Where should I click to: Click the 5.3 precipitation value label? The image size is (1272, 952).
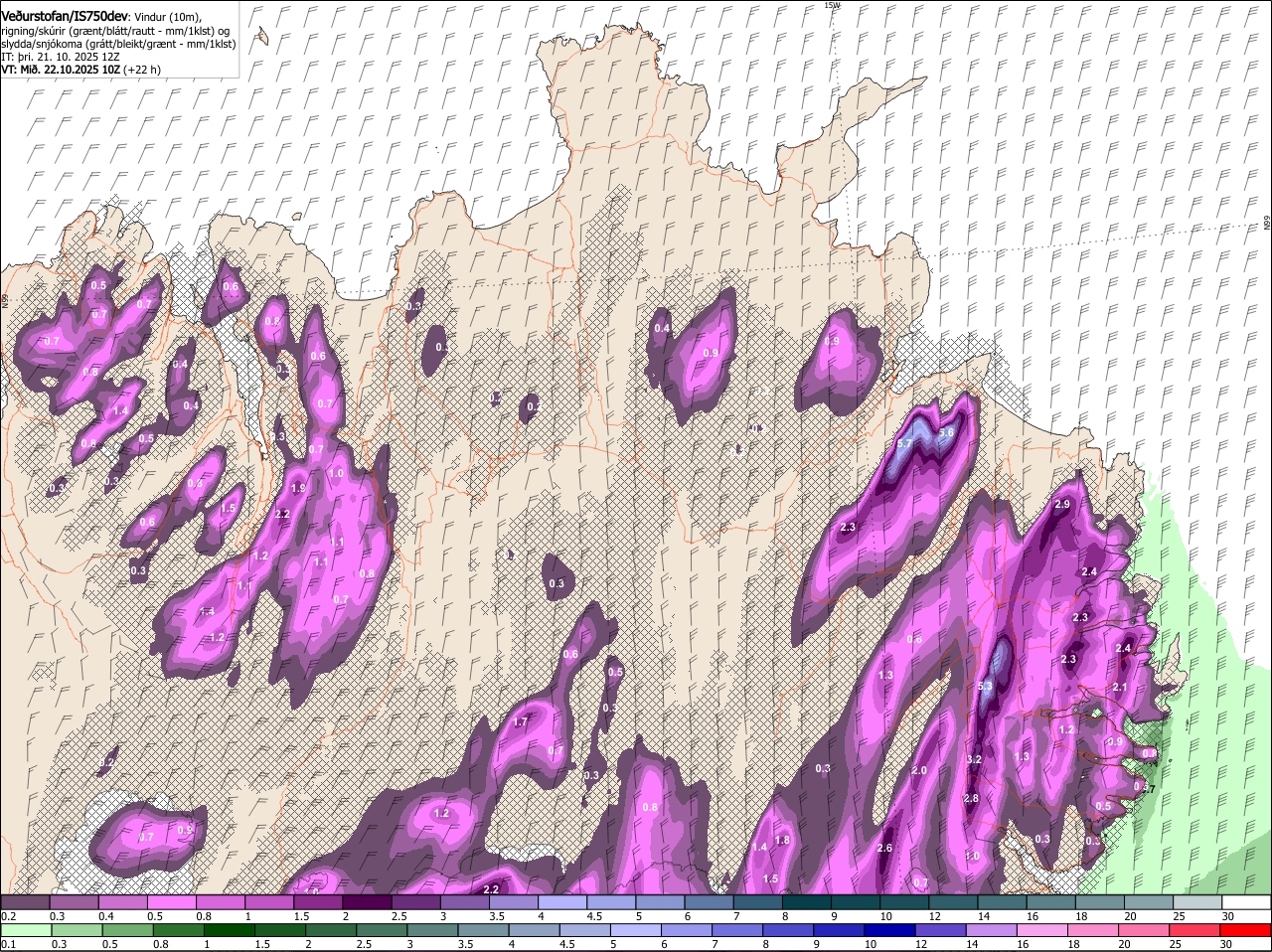click(x=986, y=687)
